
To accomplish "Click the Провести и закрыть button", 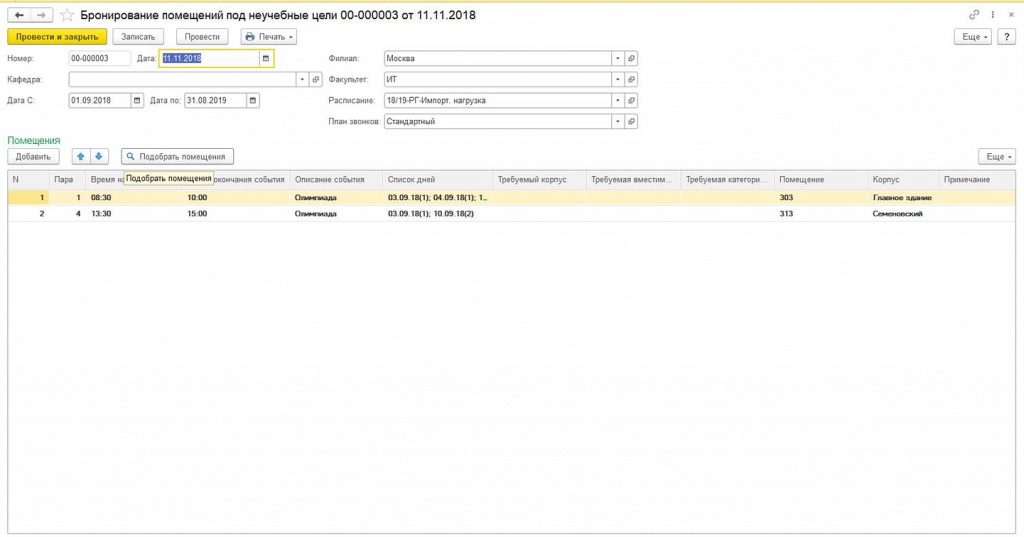I will pos(57,36).
